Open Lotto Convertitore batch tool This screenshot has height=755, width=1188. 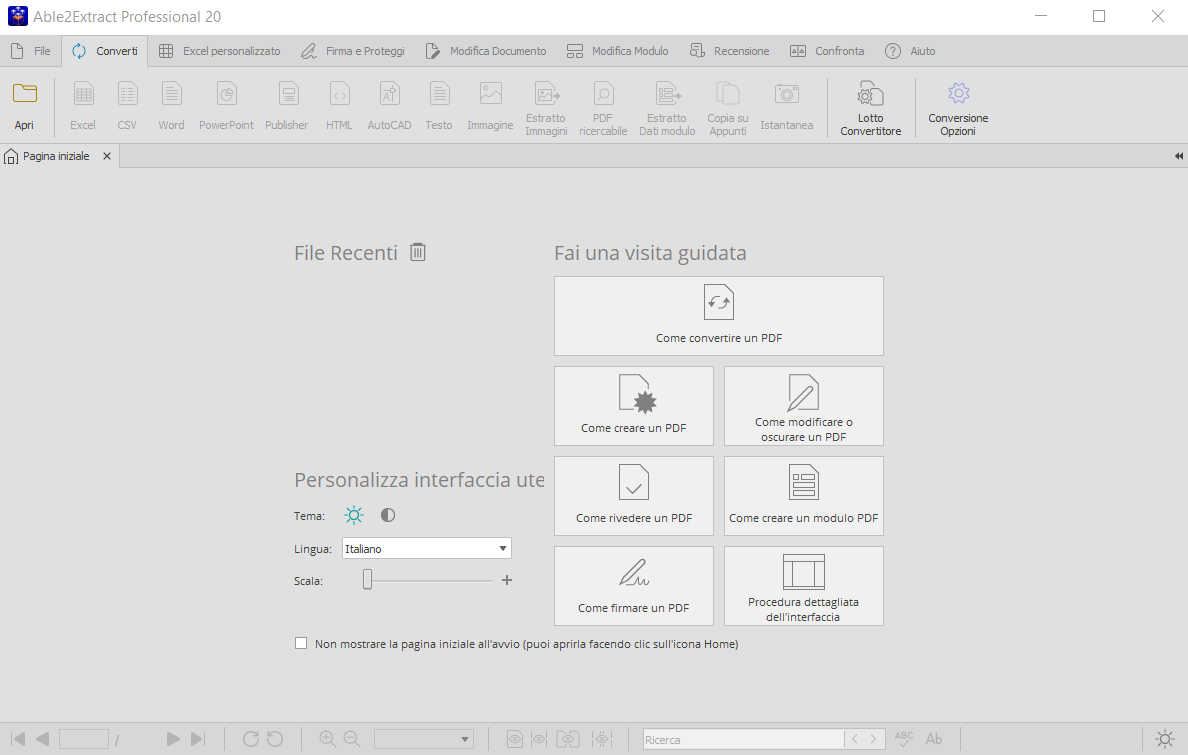tap(871, 108)
